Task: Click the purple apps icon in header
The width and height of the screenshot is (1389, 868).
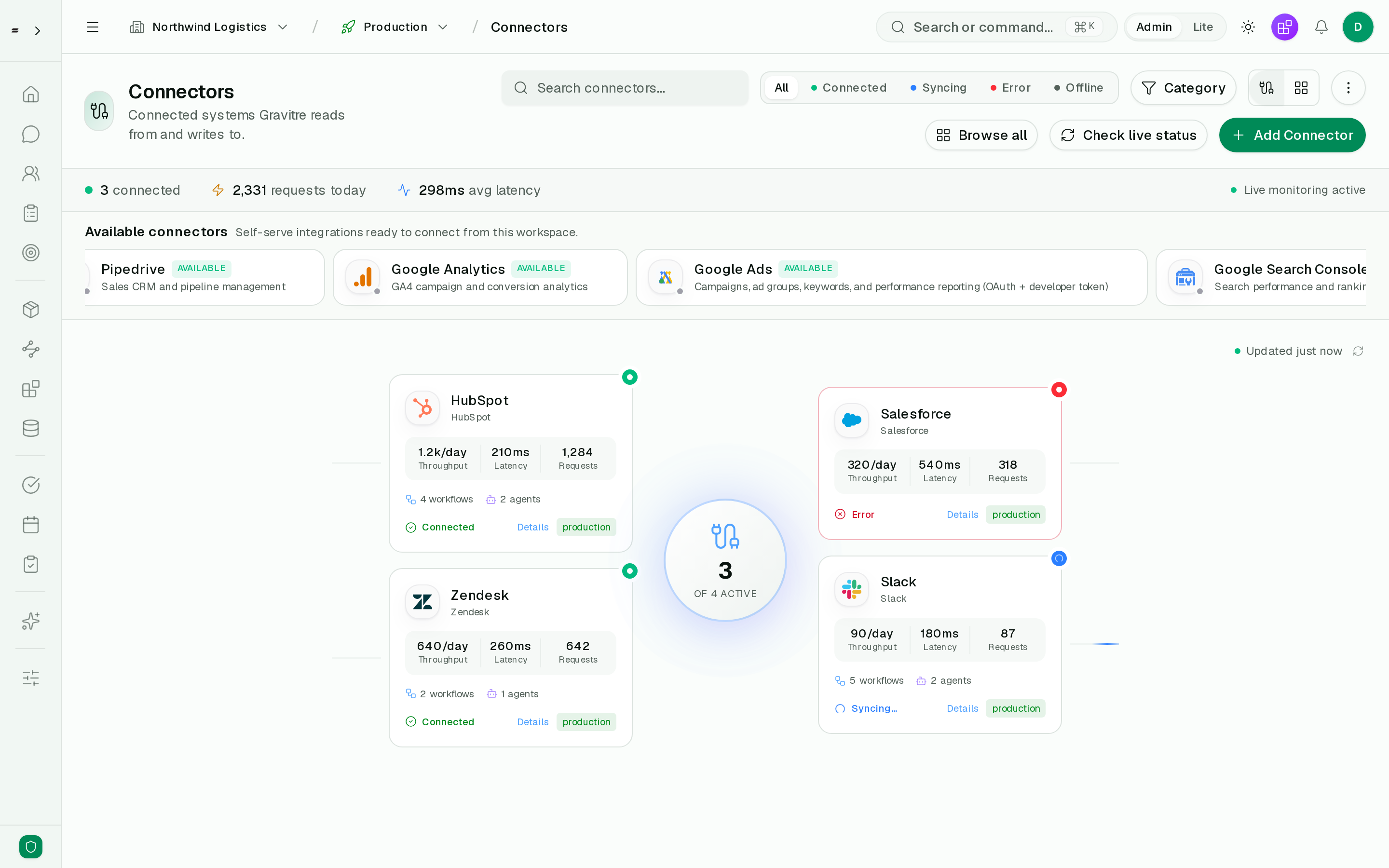Action: 1284,27
